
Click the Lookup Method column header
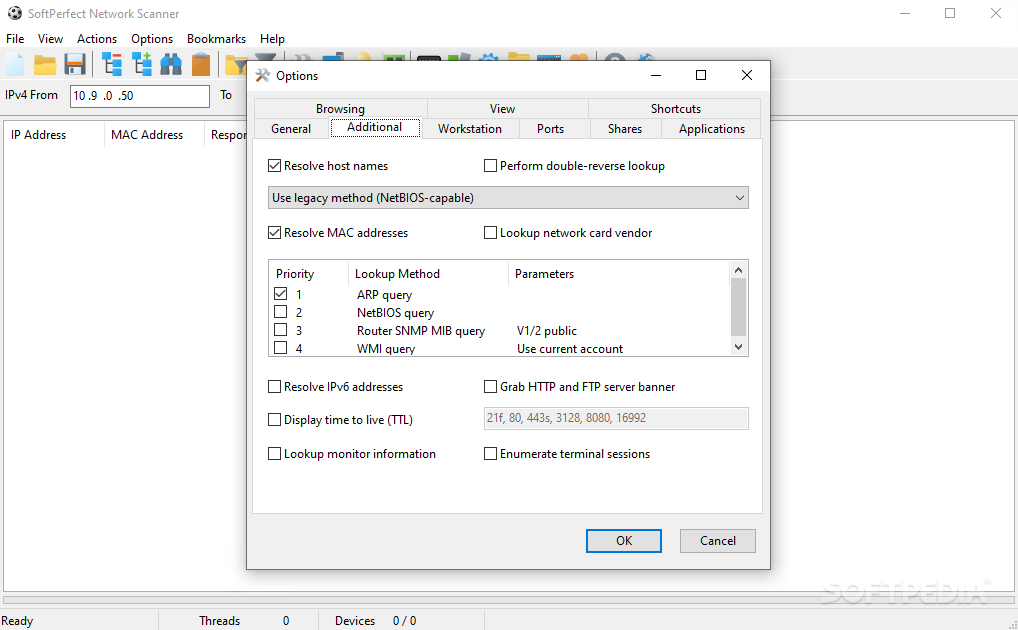[x=397, y=274]
